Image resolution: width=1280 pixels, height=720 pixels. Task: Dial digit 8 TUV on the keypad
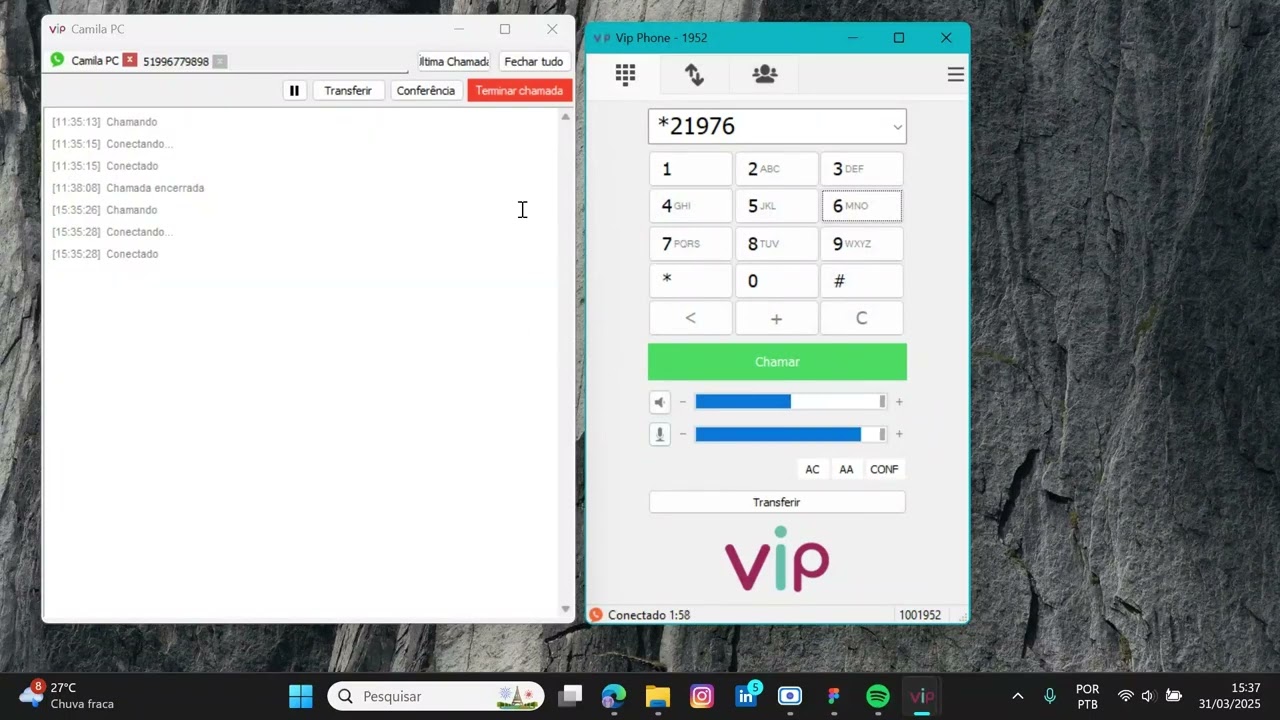(776, 244)
